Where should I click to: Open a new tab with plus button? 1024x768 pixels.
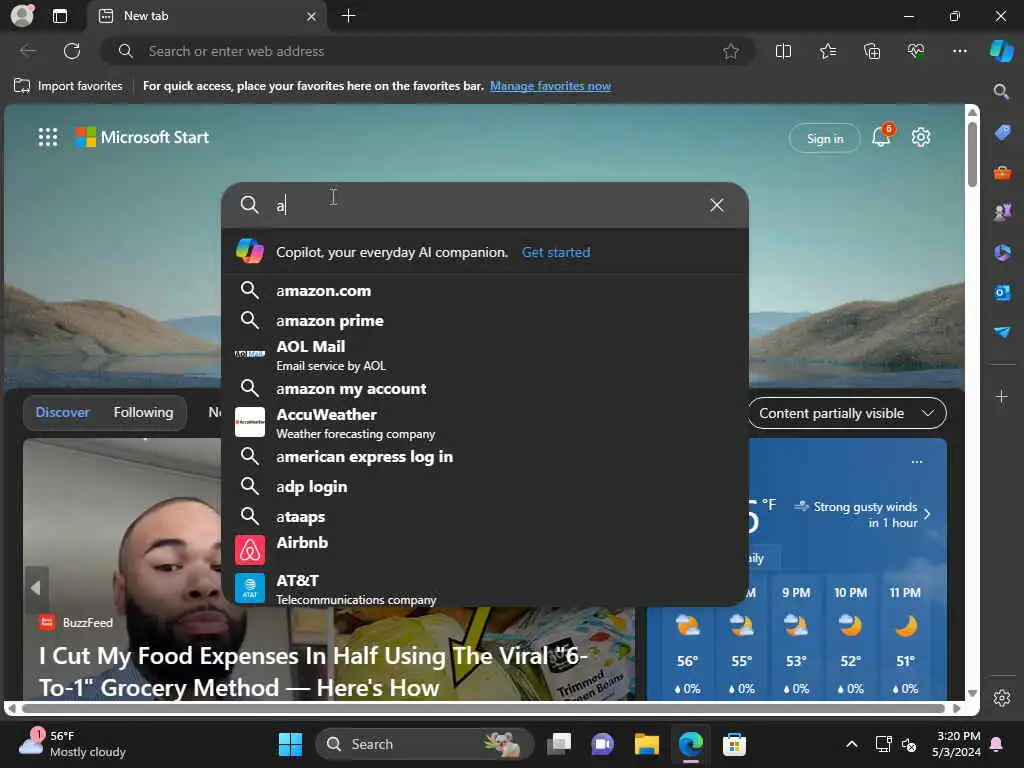[349, 16]
